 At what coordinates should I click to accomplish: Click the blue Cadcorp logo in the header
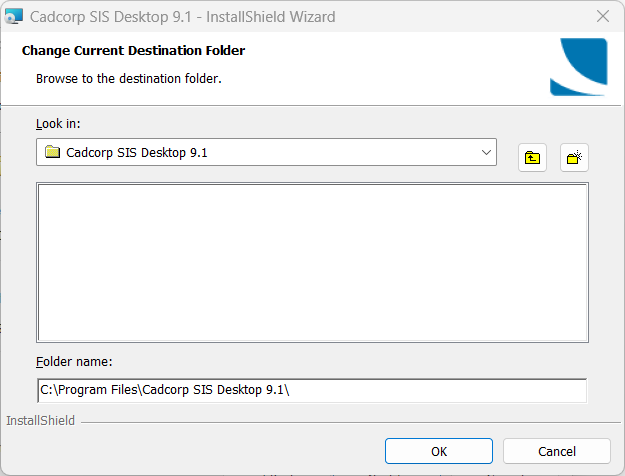click(x=578, y=66)
